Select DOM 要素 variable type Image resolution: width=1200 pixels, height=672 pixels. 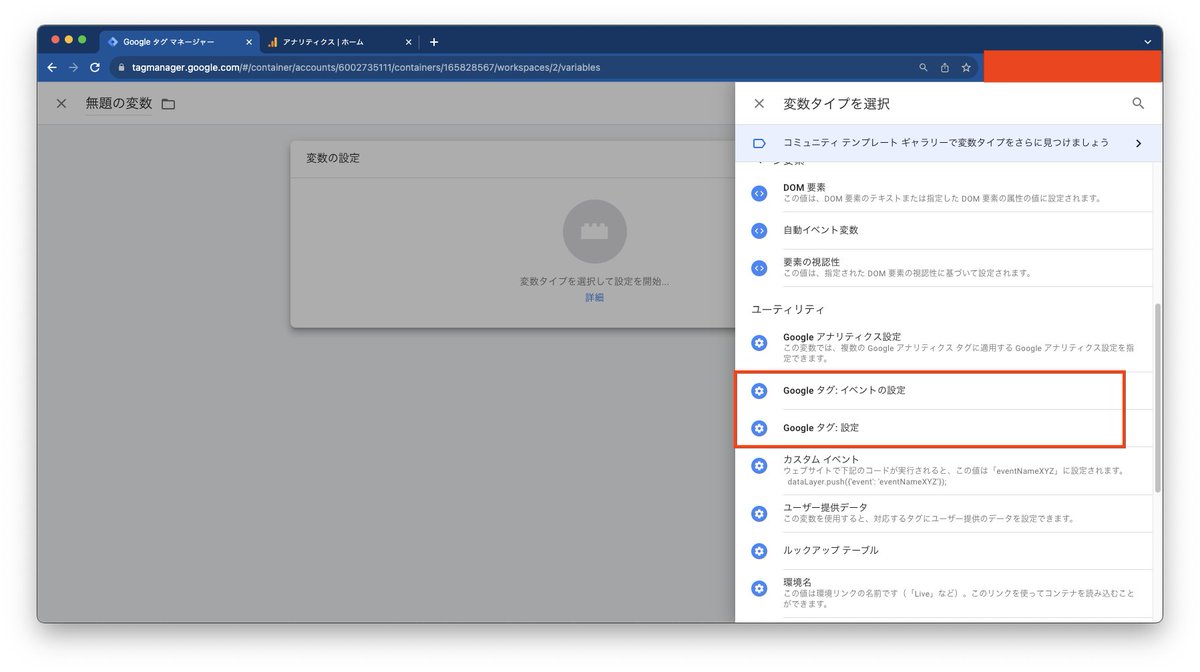coord(951,193)
